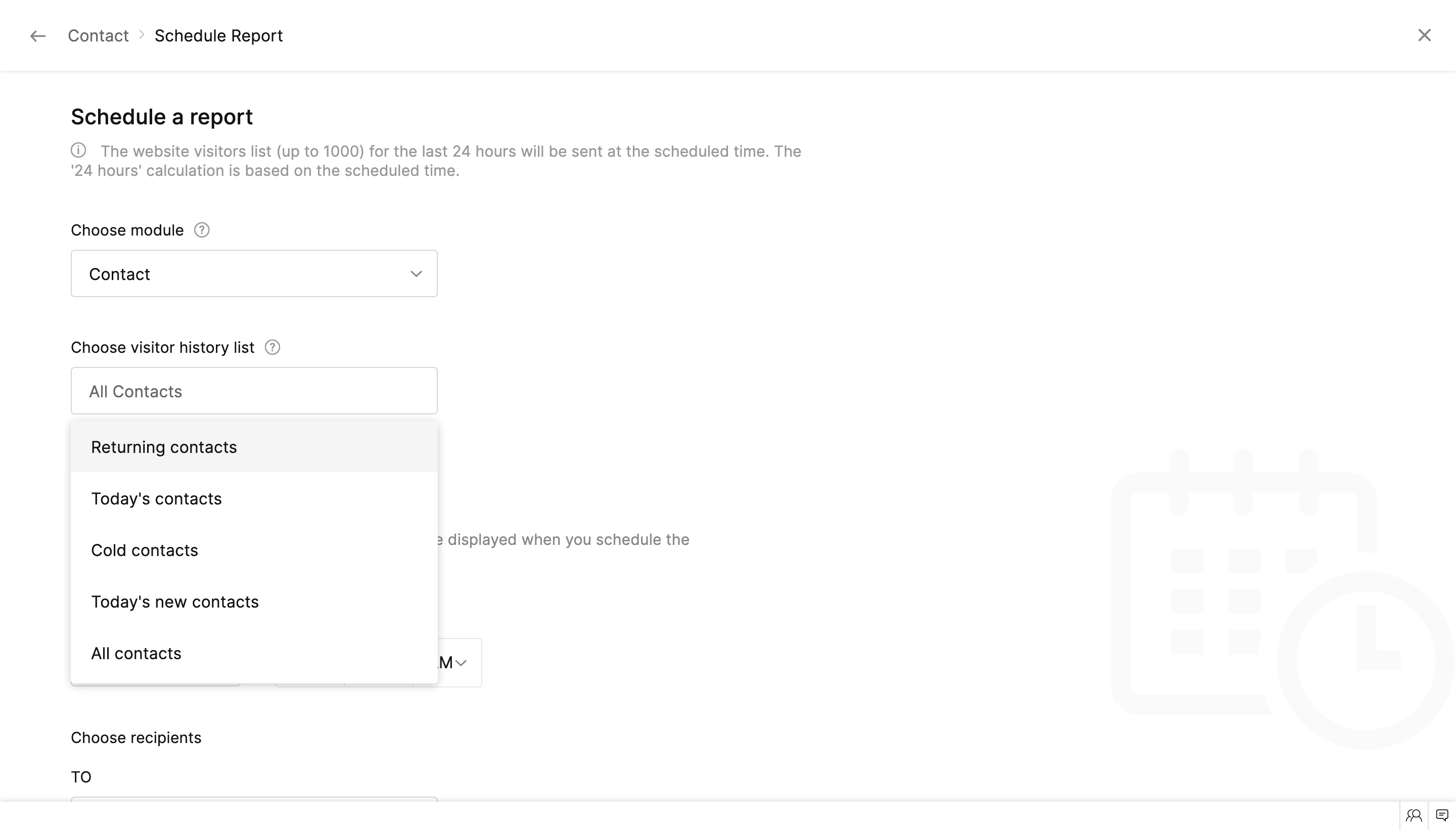Image resolution: width=1456 pixels, height=830 pixels.
Task: Open the Choose module help icon
Action: 202,230
